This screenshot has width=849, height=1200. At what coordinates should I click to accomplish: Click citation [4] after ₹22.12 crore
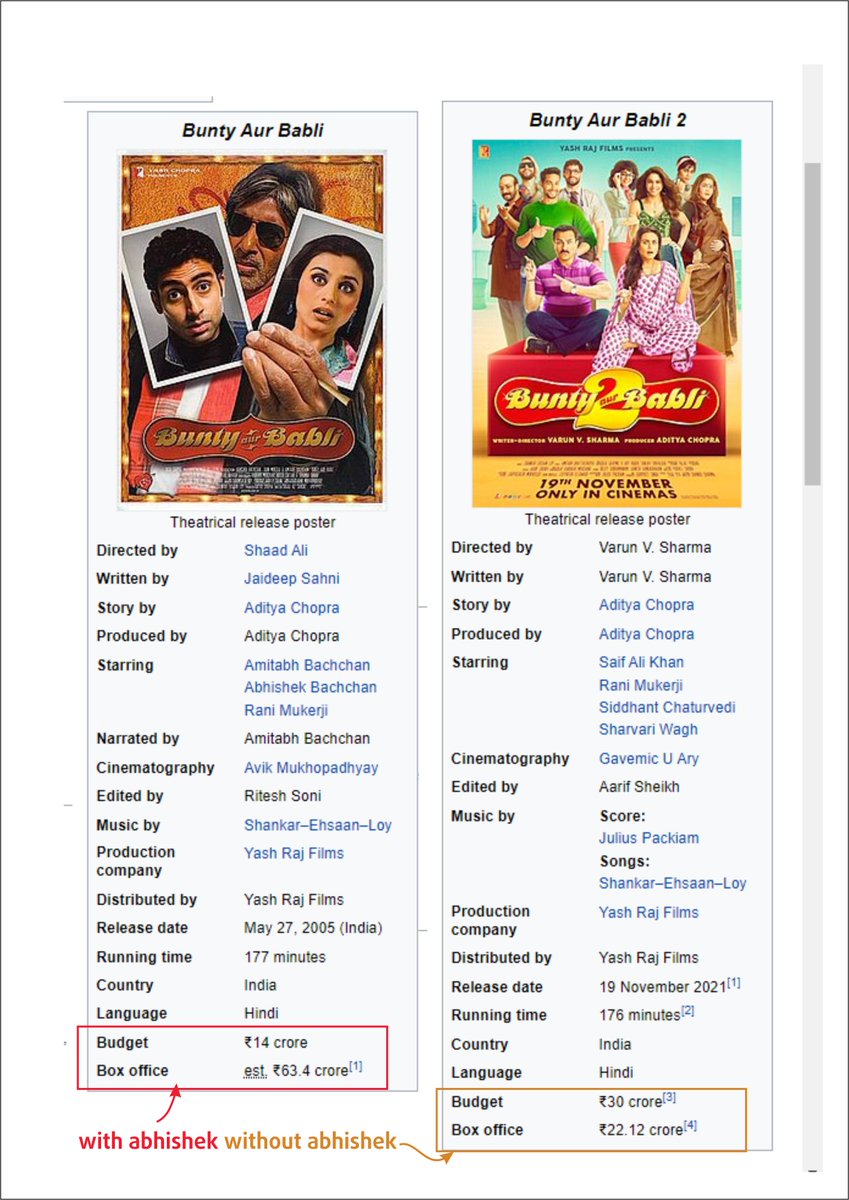click(x=690, y=1126)
